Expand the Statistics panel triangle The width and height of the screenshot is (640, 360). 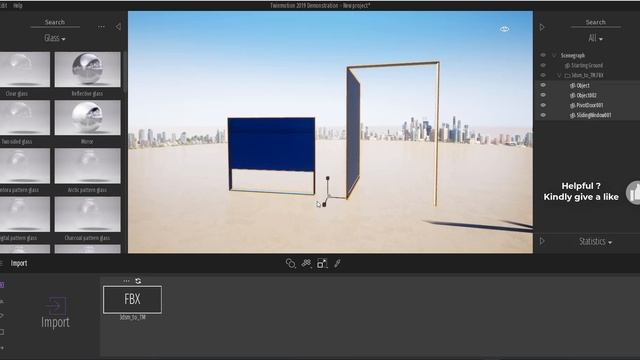(x=542, y=241)
